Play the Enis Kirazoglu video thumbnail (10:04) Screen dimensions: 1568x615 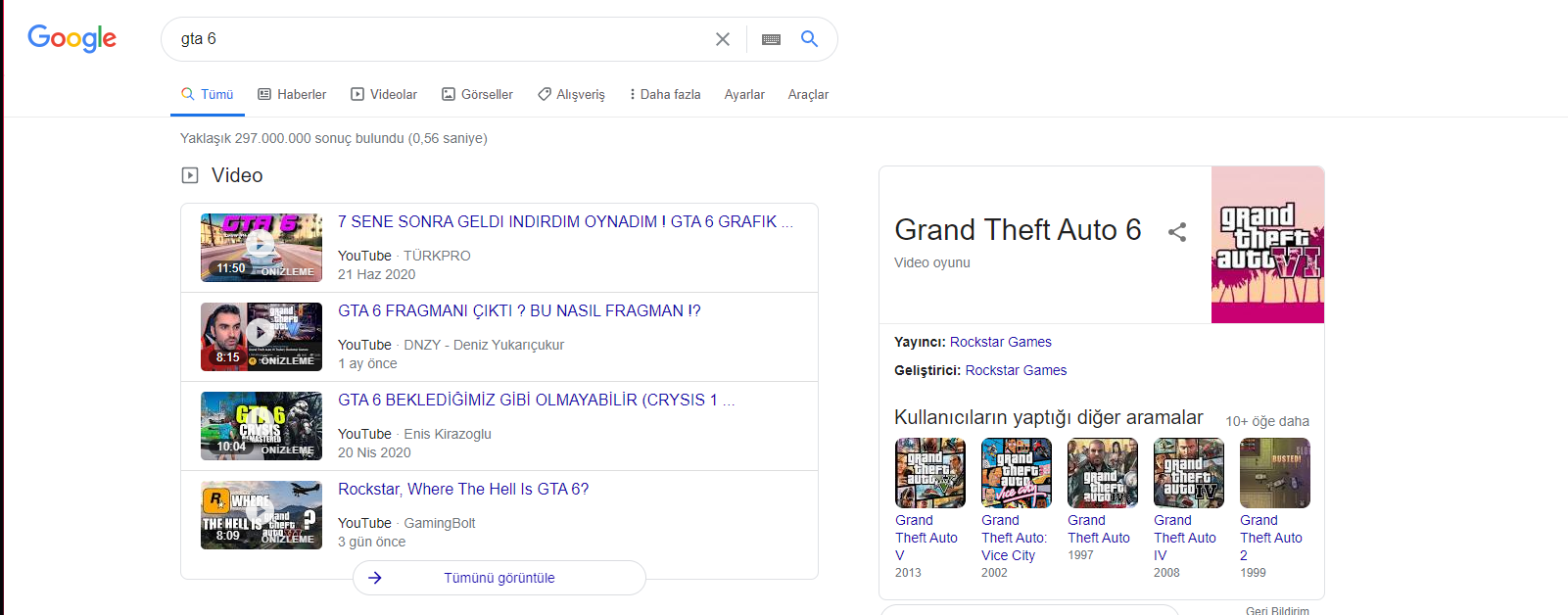[261, 426]
